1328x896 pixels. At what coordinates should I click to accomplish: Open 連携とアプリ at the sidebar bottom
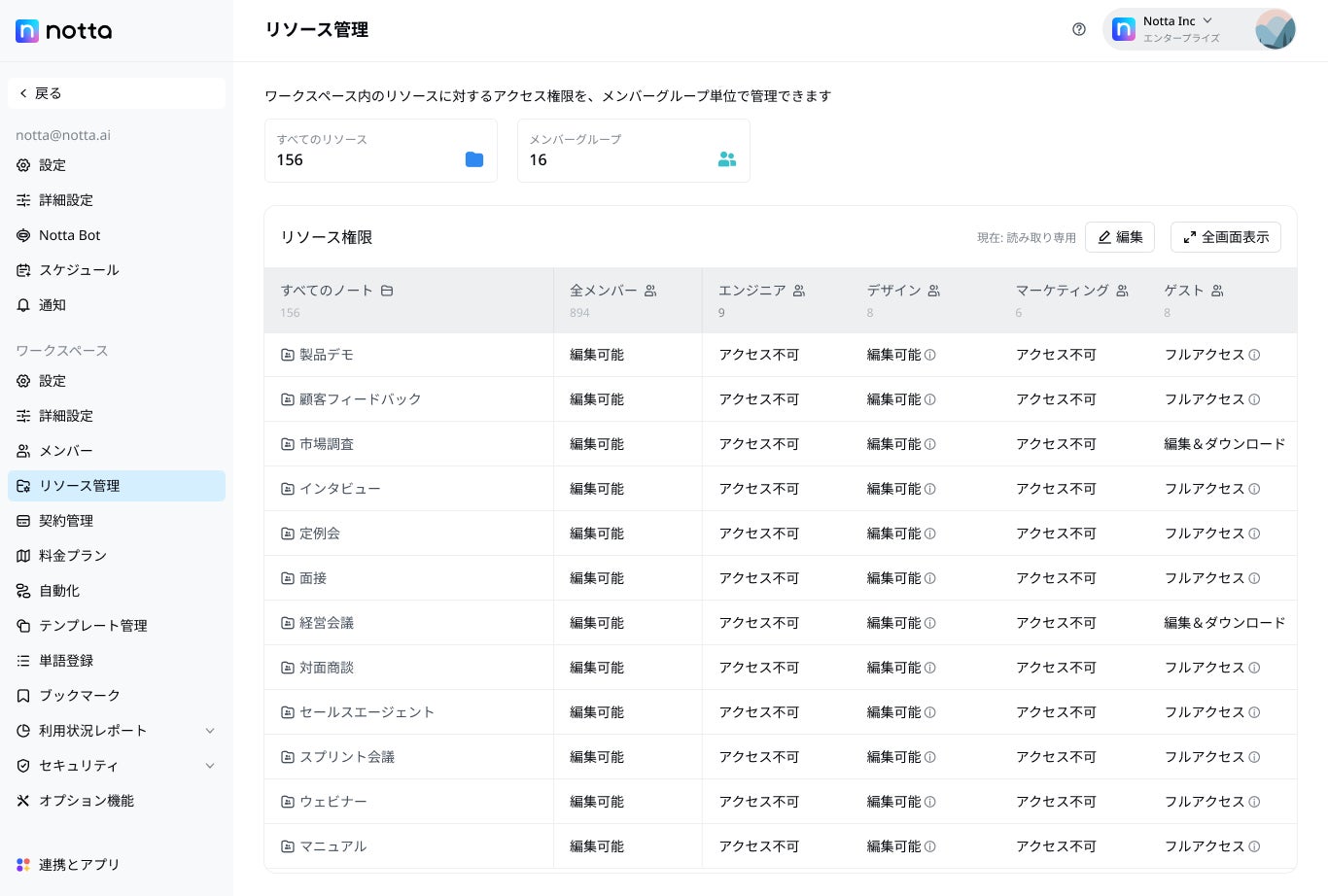[117, 865]
